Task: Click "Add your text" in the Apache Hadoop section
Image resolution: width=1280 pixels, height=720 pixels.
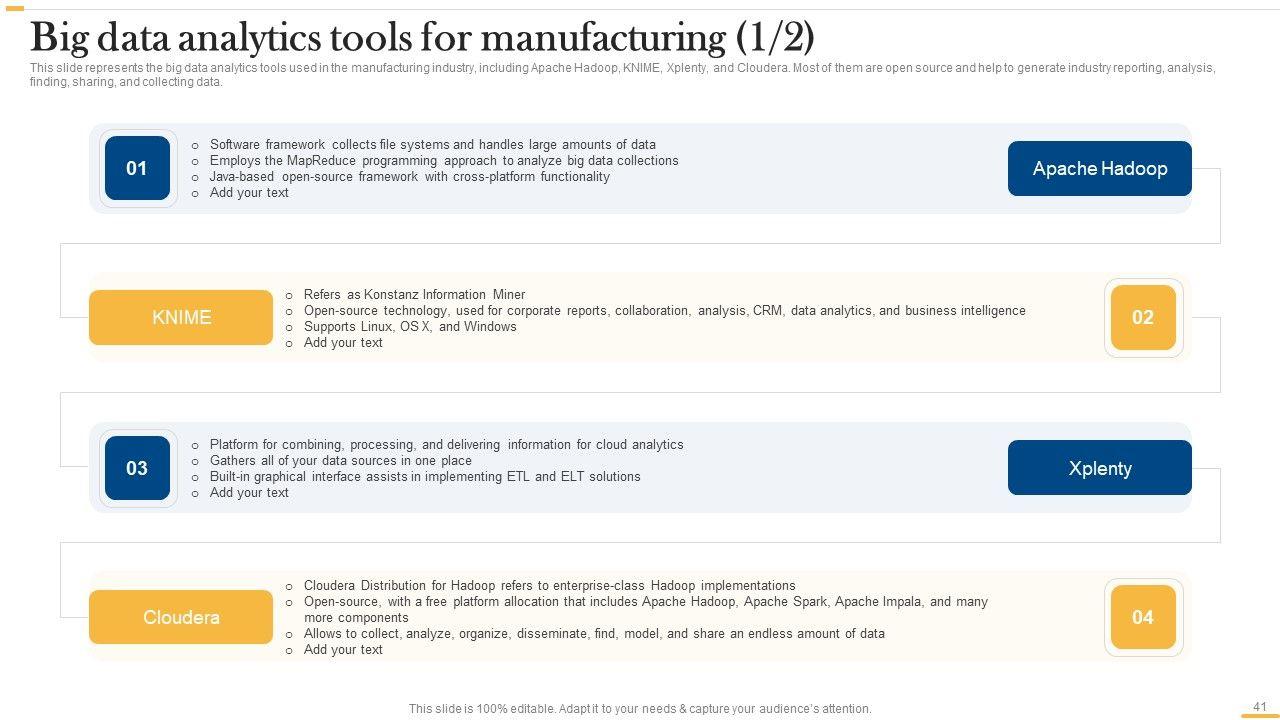Action: pyautogui.click(x=249, y=193)
